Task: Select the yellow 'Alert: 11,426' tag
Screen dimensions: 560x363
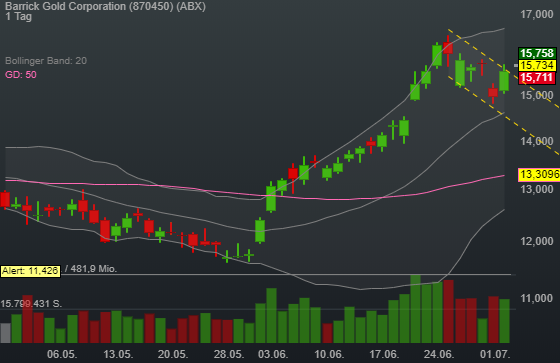Action: pos(30,271)
